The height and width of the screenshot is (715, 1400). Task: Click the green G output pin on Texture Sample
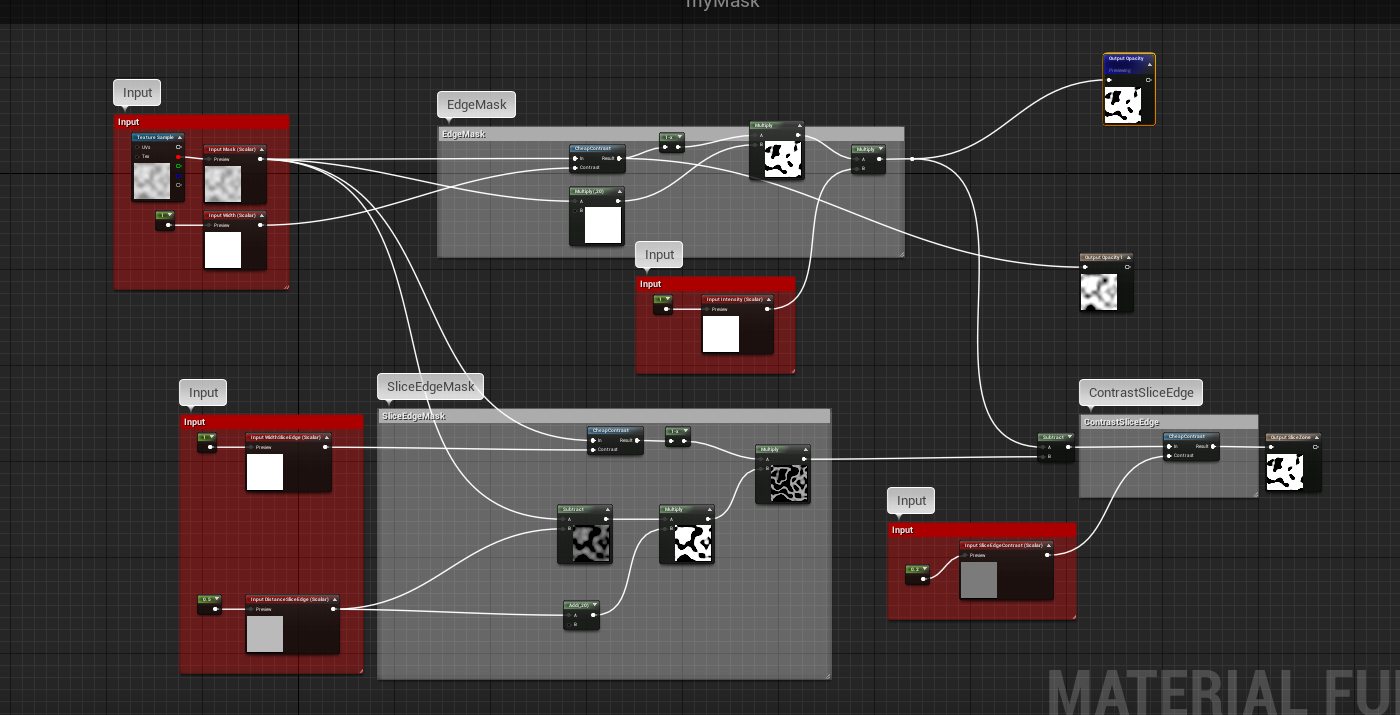[178, 166]
